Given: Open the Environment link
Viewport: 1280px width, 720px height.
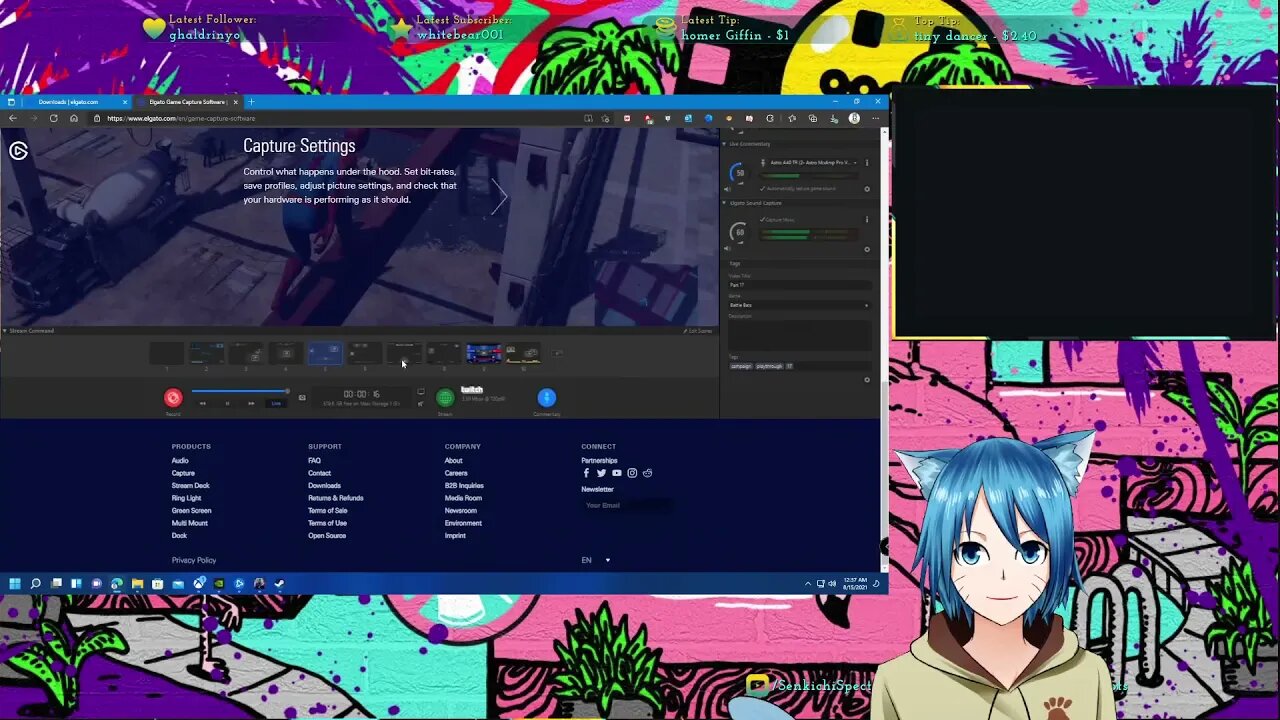Looking at the screenshot, I should coord(463,523).
